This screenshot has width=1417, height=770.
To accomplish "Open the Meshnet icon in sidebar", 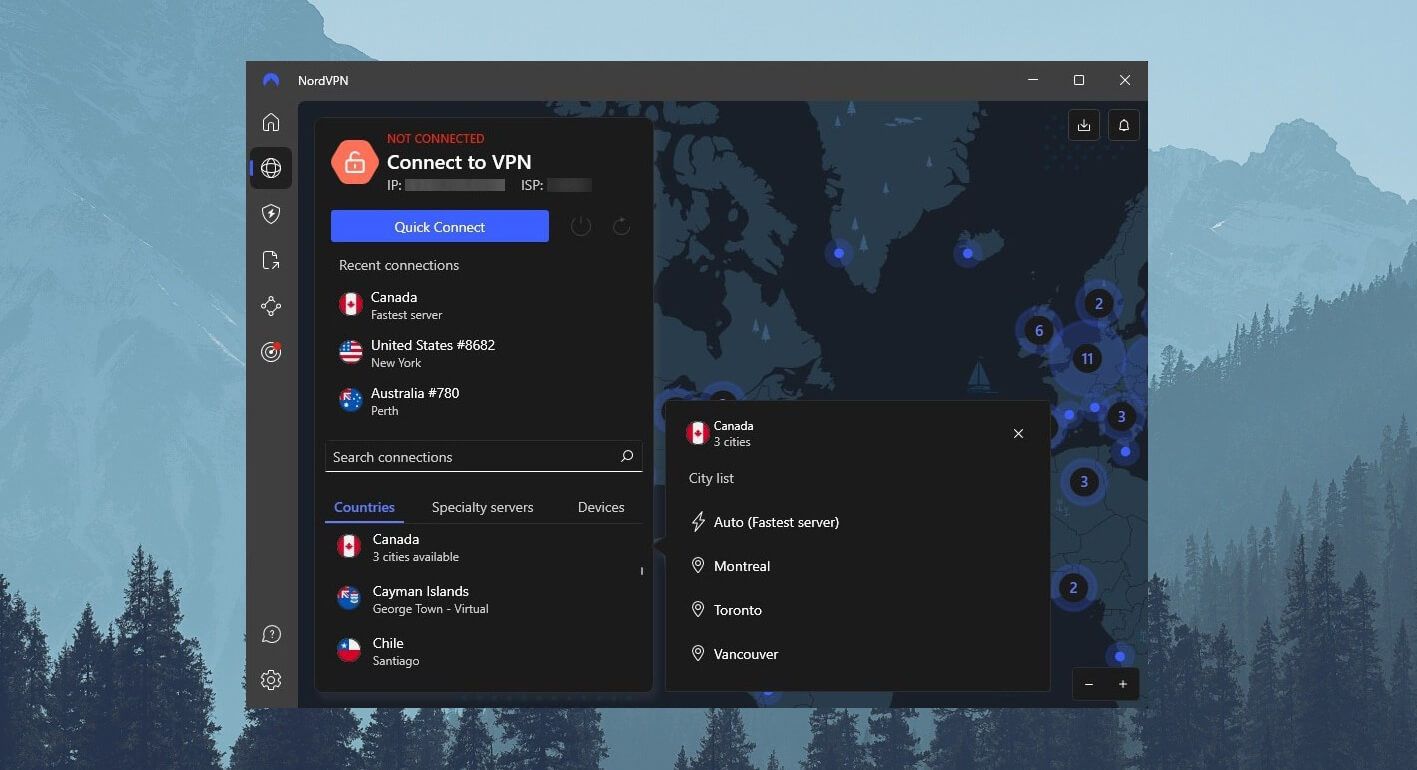I will [271, 306].
